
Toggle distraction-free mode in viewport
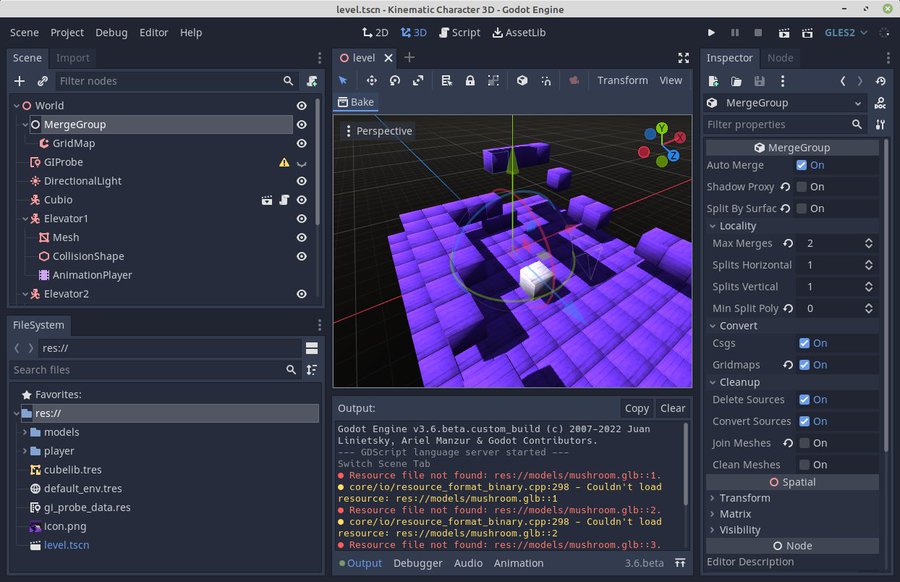[x=684, y=57]
